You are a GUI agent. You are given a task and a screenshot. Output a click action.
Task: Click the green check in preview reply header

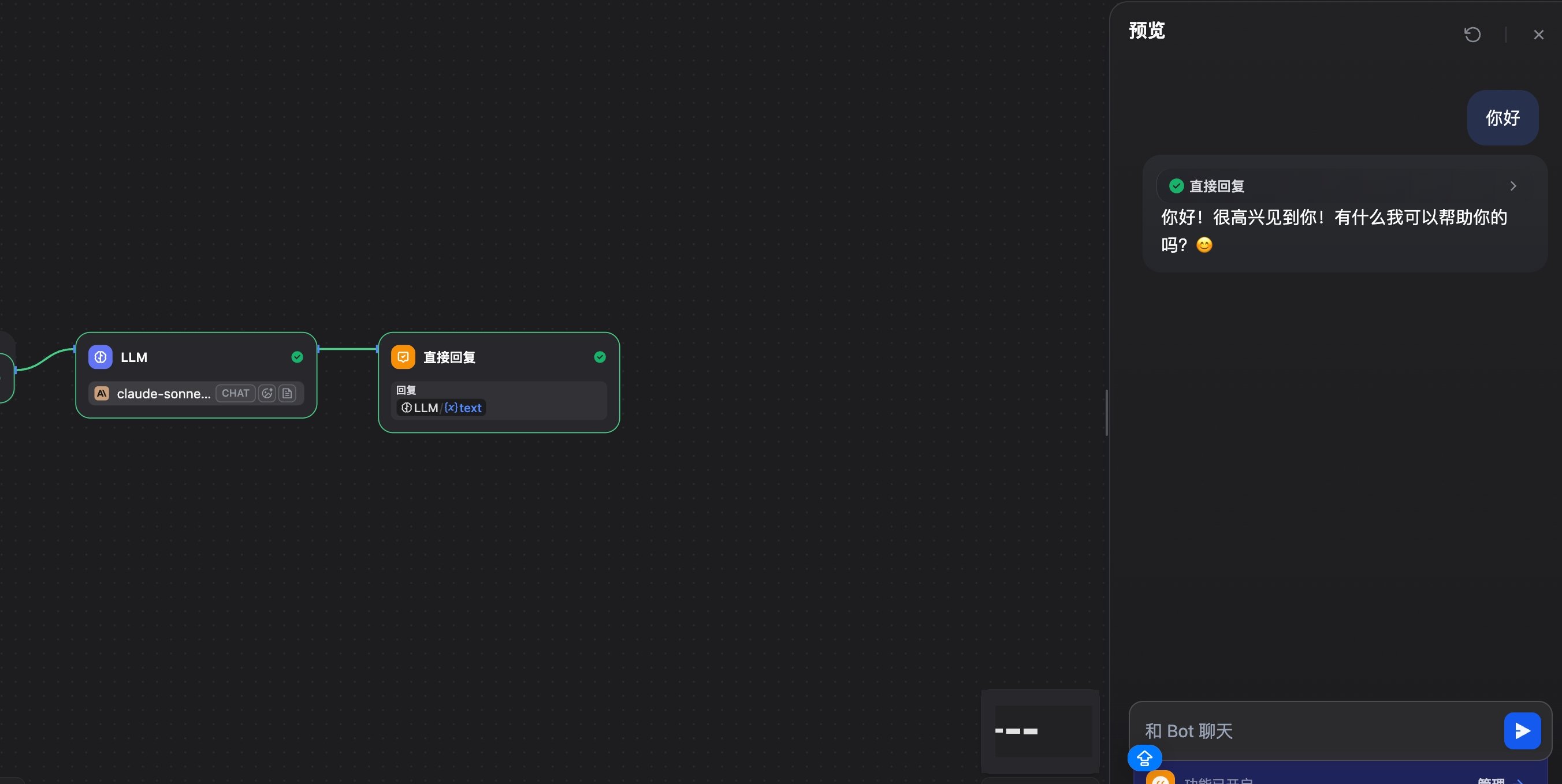(1176, 185)
